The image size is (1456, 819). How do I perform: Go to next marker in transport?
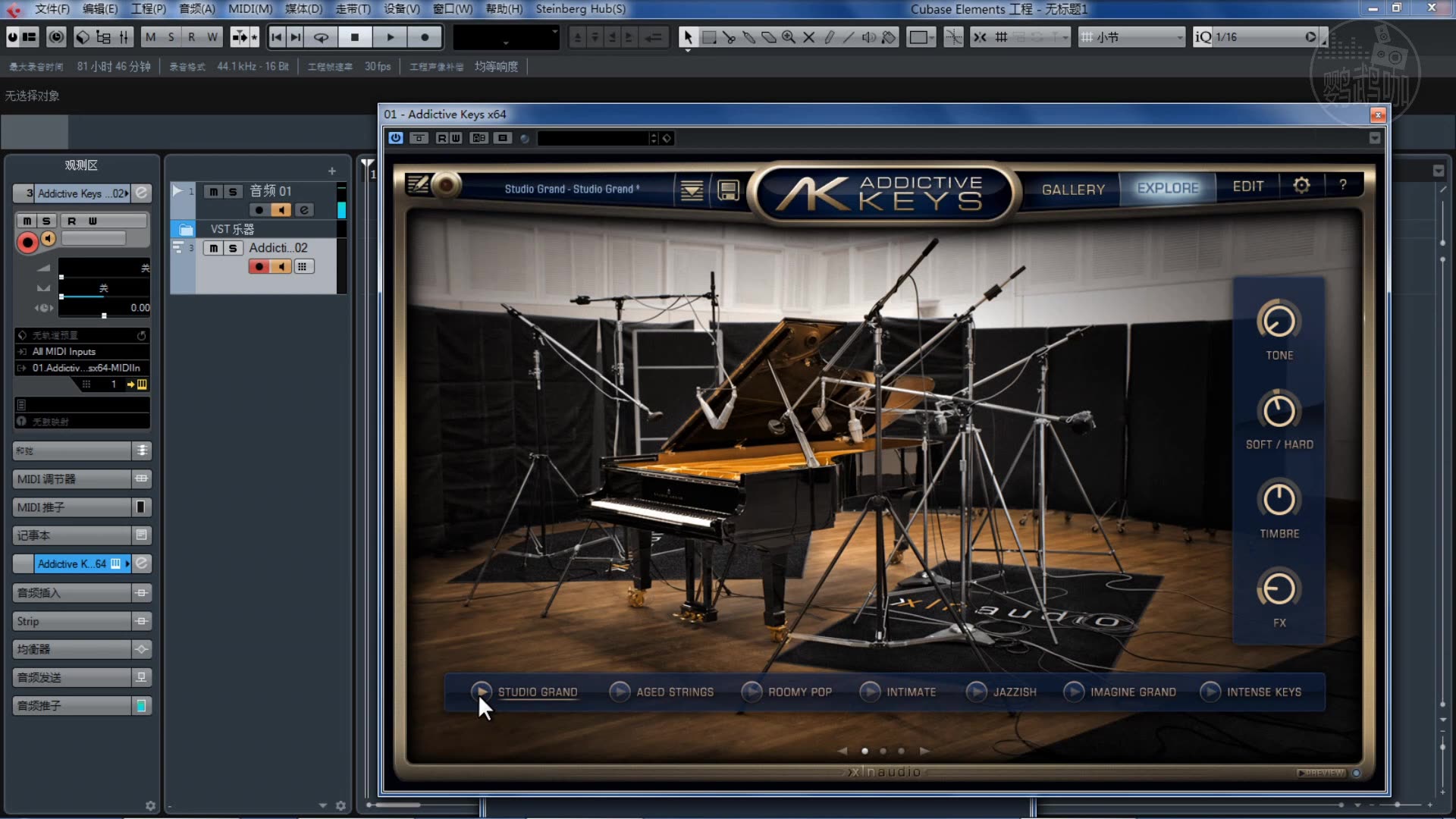point(296,37)
